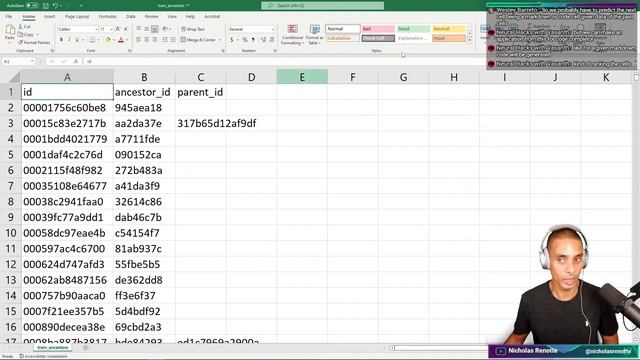
Task: Add a new sheet with plus icon
Action: click(85, 348)
